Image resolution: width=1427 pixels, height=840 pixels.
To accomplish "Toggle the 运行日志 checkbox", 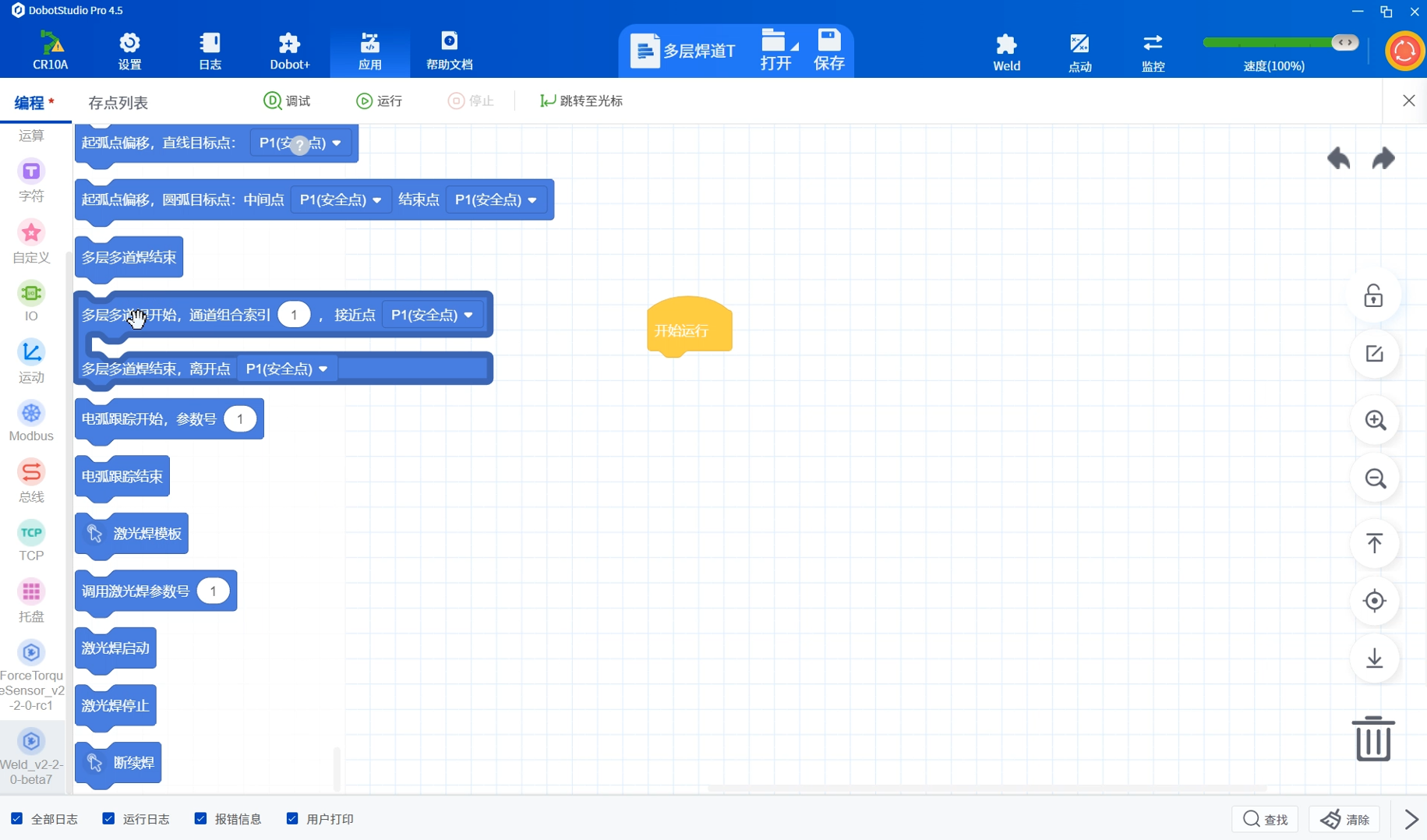I will point(109,818).
